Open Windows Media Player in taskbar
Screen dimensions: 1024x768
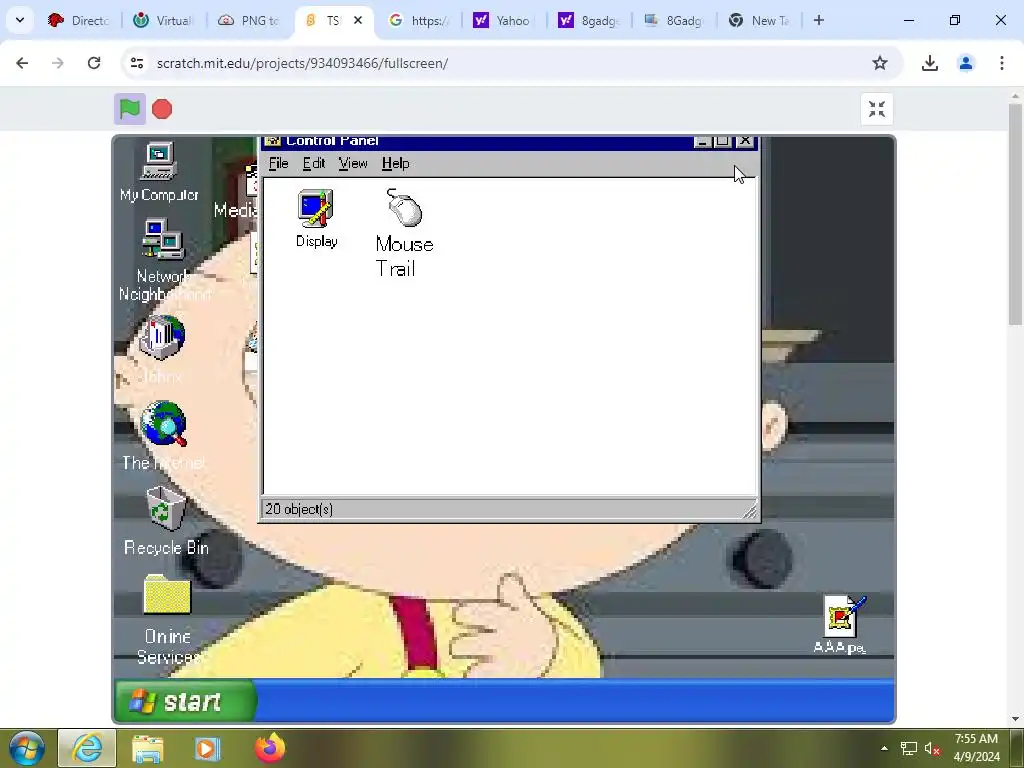click(x=208, y=748)
